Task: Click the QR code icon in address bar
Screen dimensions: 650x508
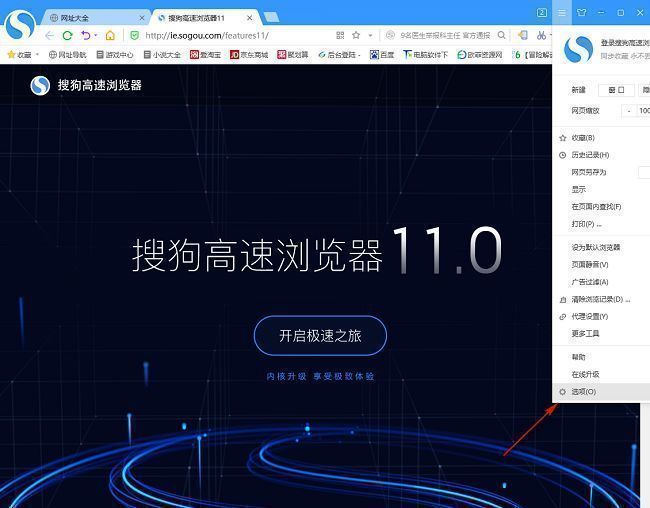Action: 340,35
